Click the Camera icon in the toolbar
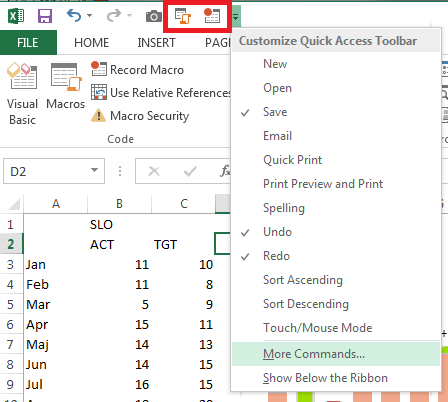 pos(154,16)
